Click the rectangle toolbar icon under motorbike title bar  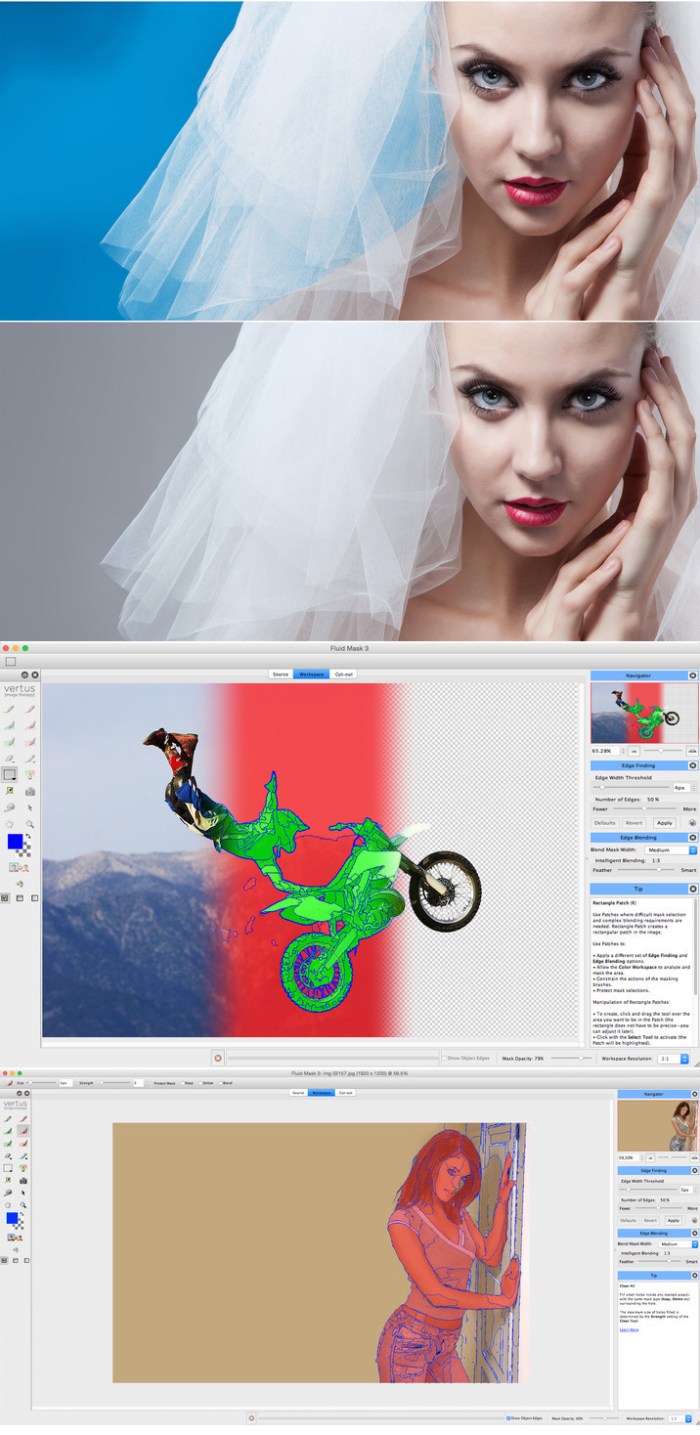coord(10,661)
